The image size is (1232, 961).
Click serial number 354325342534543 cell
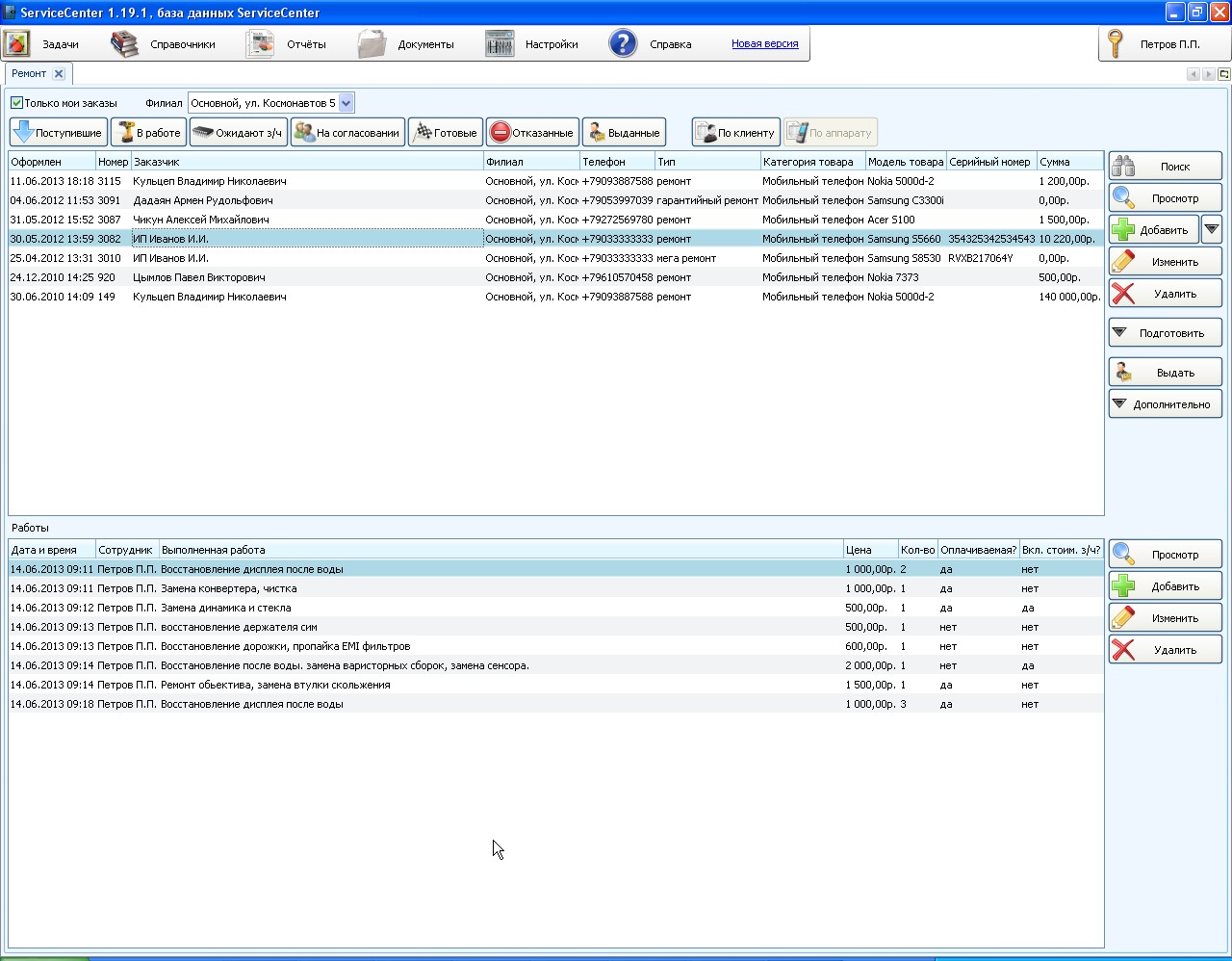(991, 239)
